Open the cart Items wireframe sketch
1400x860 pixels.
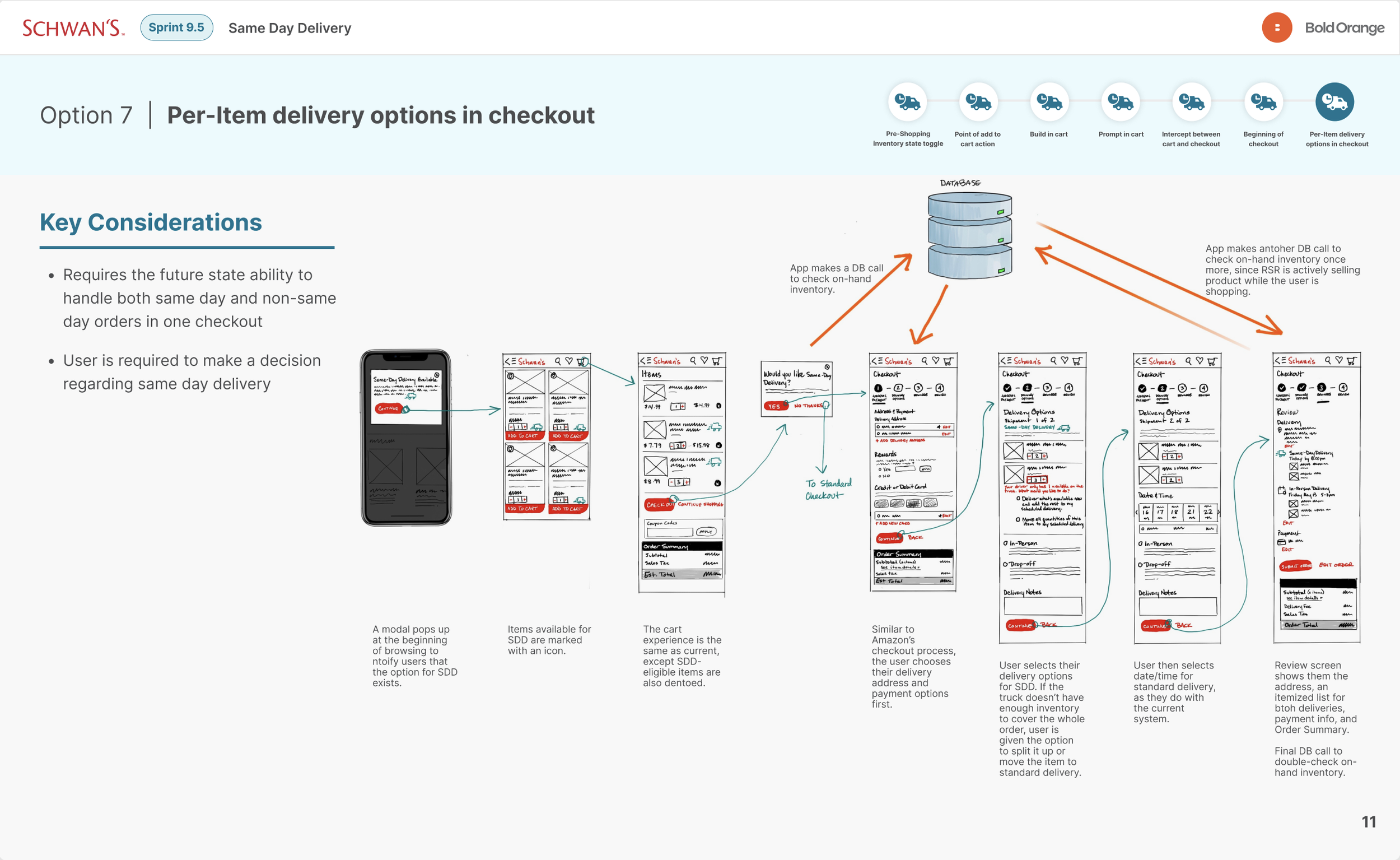tap(682, 474)
